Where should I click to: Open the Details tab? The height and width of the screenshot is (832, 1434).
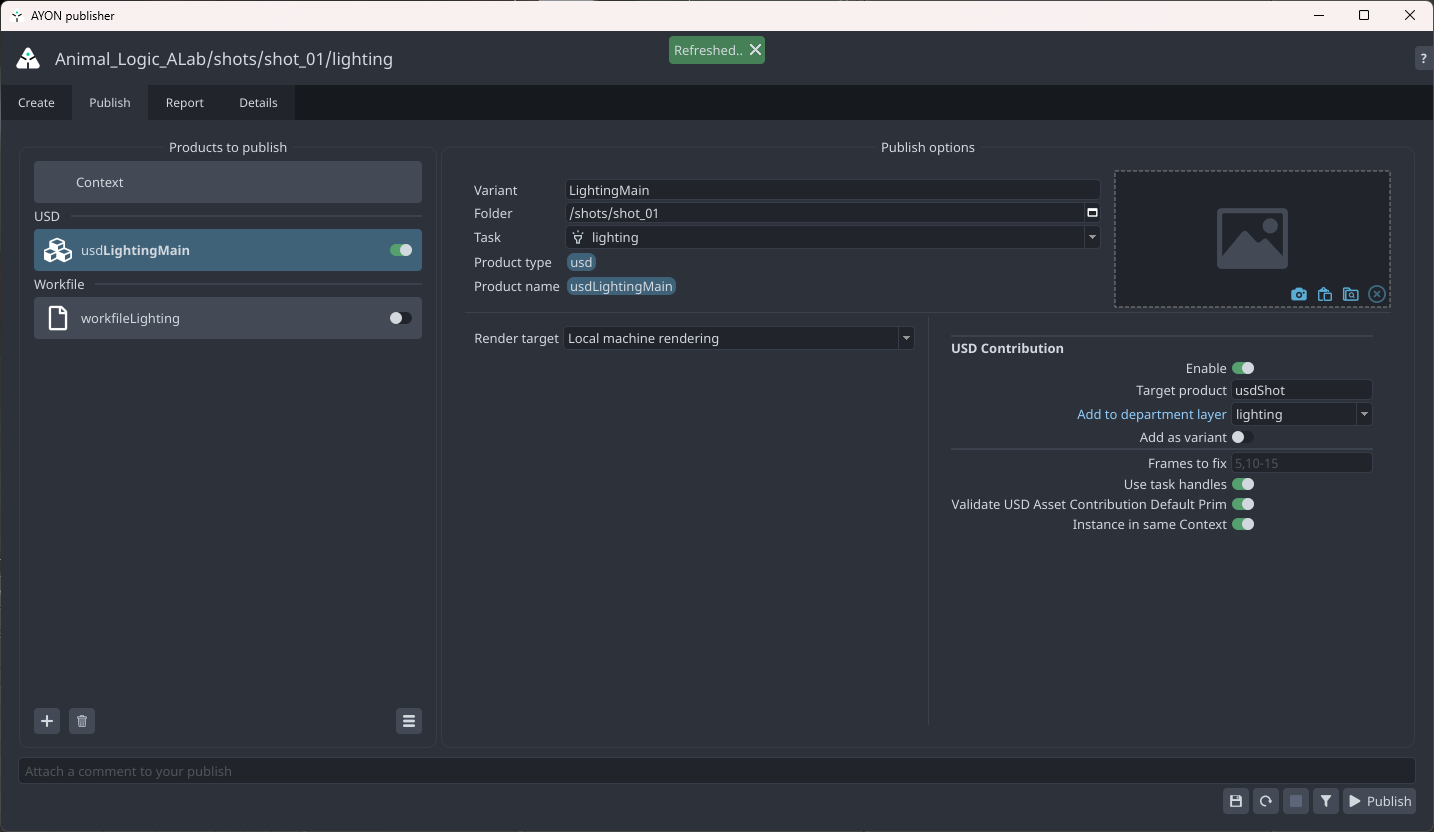[258, 103]
